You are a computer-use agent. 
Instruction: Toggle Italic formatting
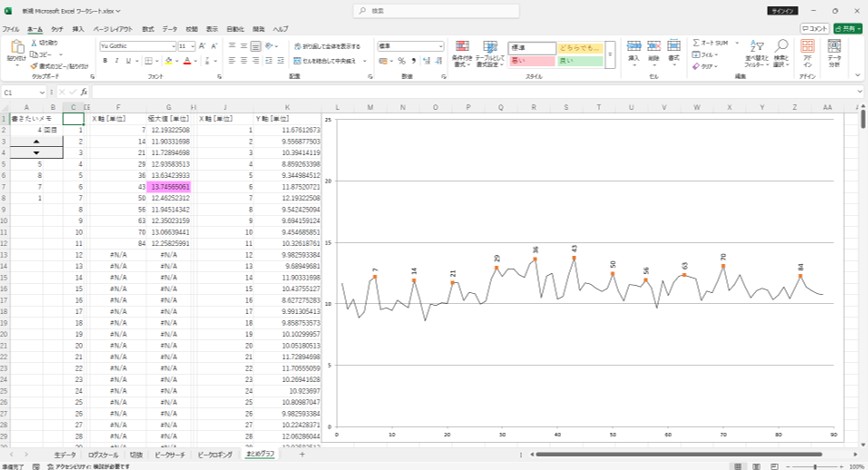117,61
